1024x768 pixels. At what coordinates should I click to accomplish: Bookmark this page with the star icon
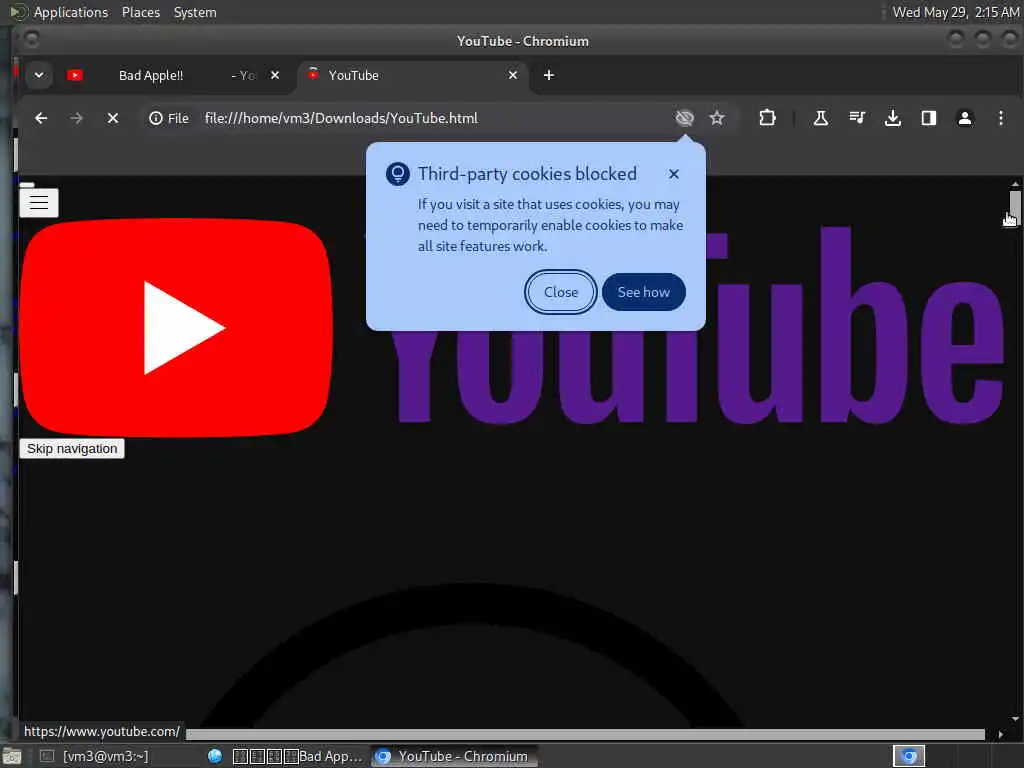(x=717, y=118)
